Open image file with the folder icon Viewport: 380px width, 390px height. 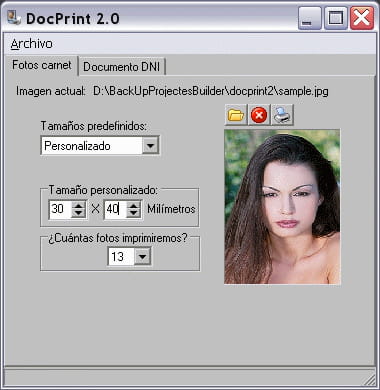236,115
